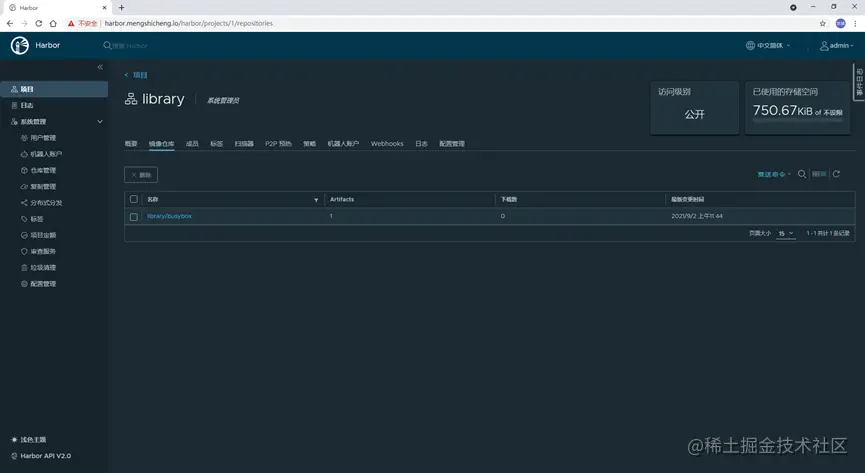Click the browser profile avatar
This screenshot has height=473, width=865.
840,23
